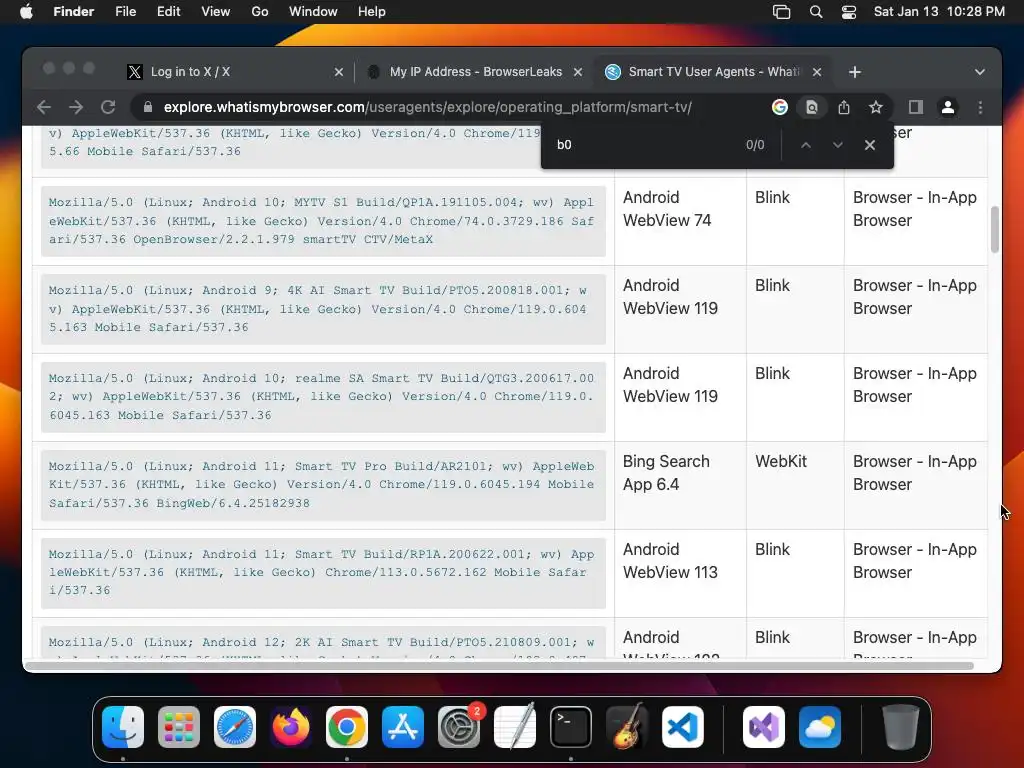Image resolution: width=1024 pixels, height=768 pixels.
Task: View site information lock icon
Action: pyautogui.click(x=148, y=107)
